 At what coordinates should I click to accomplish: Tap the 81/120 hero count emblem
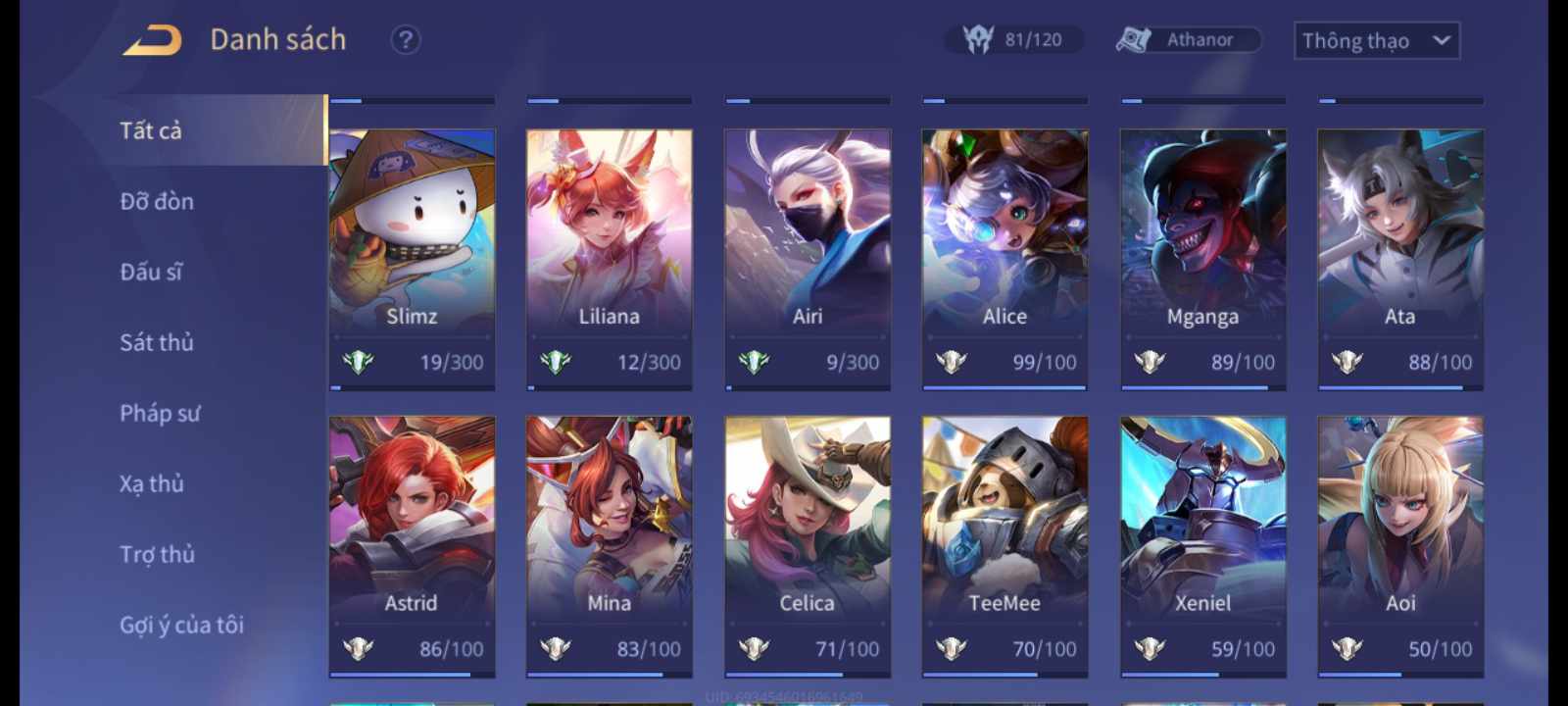pos(979,39)
